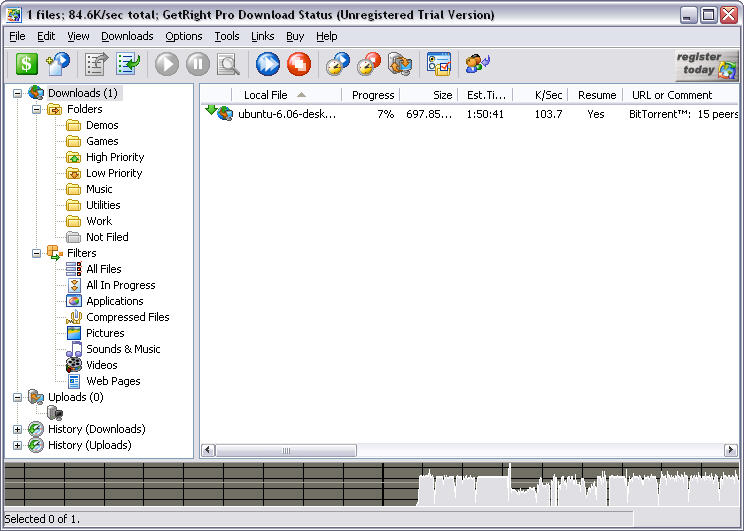The image size is (744, 531).
Task: Click the green dollar Buy icon
Action: click(27, 64)
